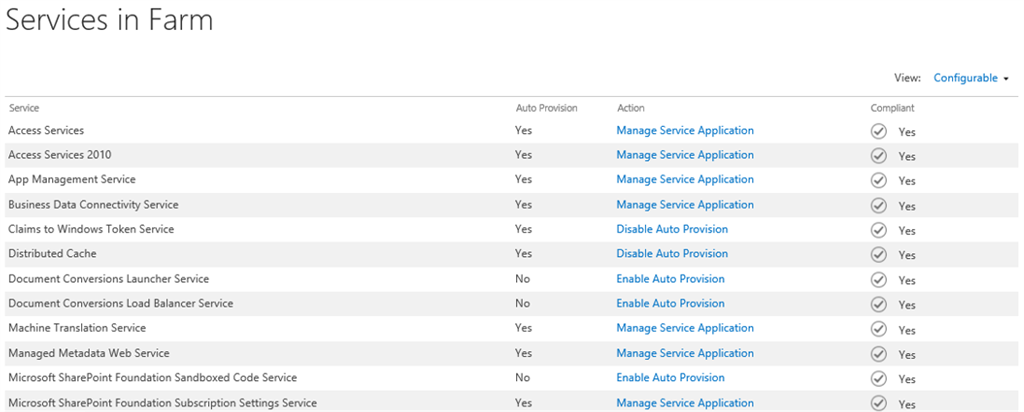The width and height of the screenshot is (1024, 412).
Task: Enable Auto Provision for Document Conversions Load Balancer
Action: 670,303
